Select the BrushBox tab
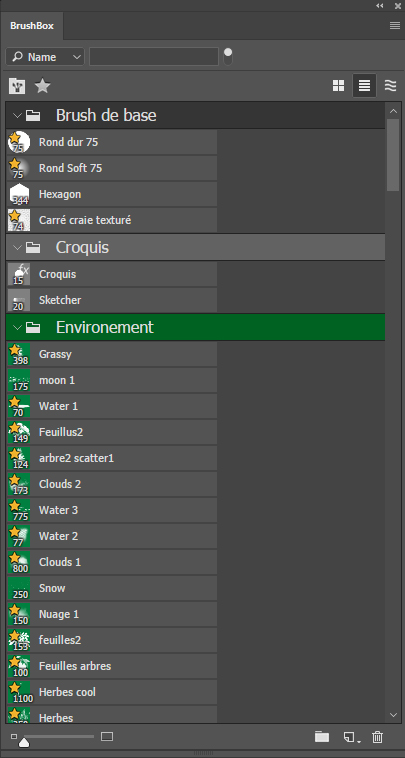Viewport: 405px width, 758px height. pos(32,26)
